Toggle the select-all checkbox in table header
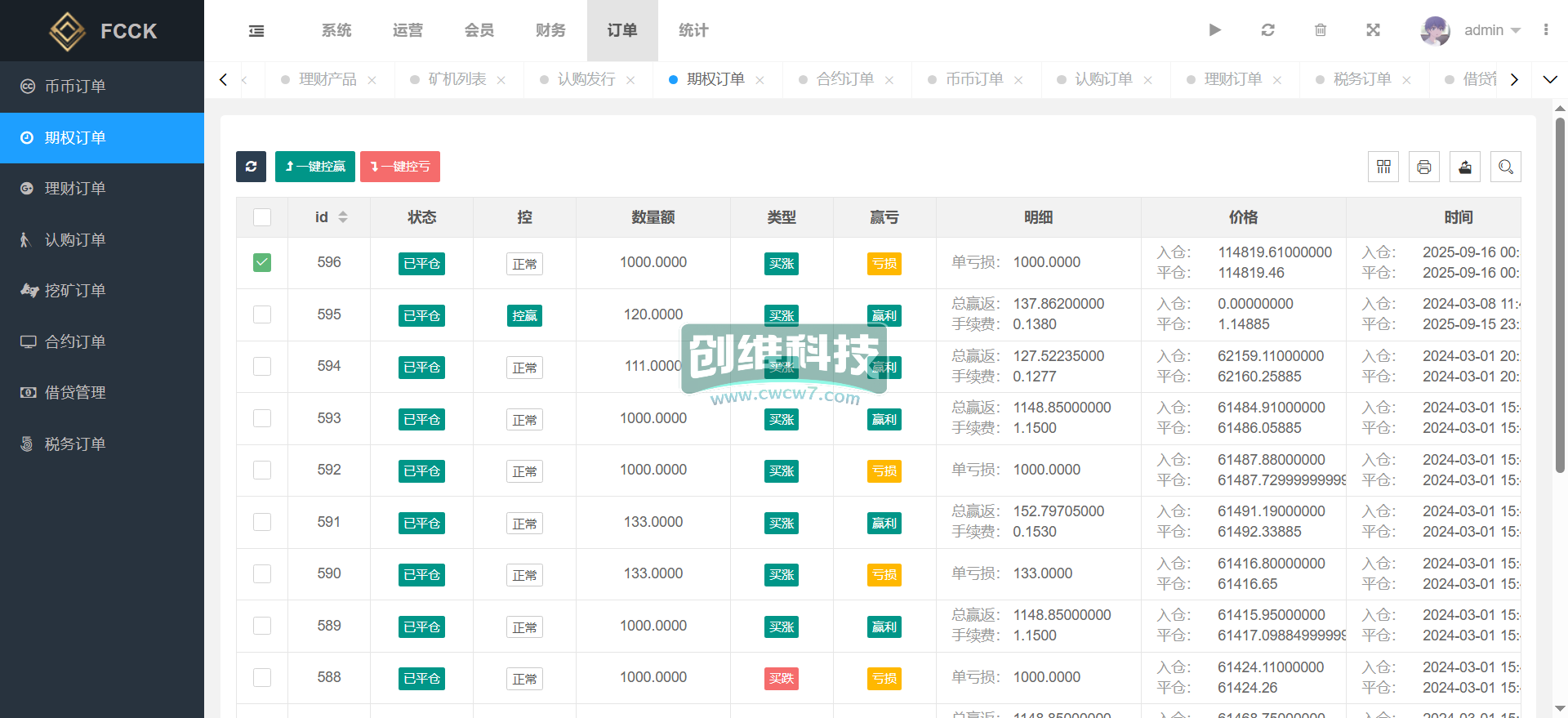1568x718 pixels. click(x=262, y=217)
